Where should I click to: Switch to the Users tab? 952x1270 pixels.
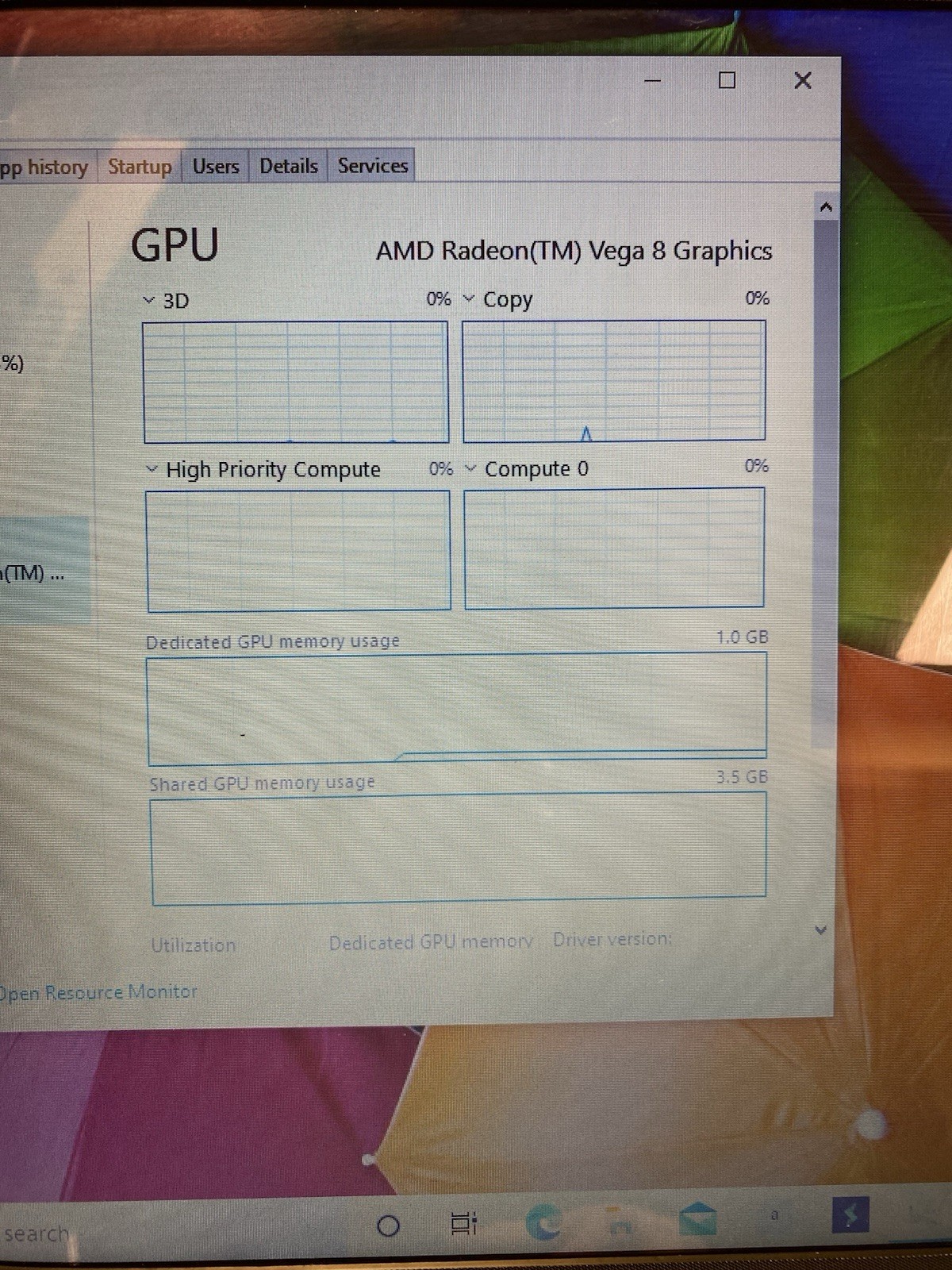pyautogui.click(x=216, y=166)
